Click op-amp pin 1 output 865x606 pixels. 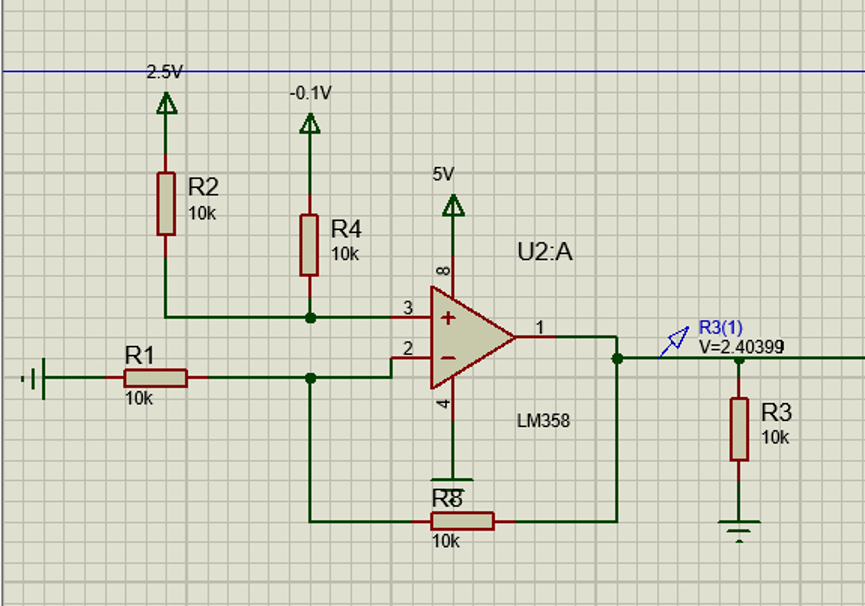tap(536, 336)
